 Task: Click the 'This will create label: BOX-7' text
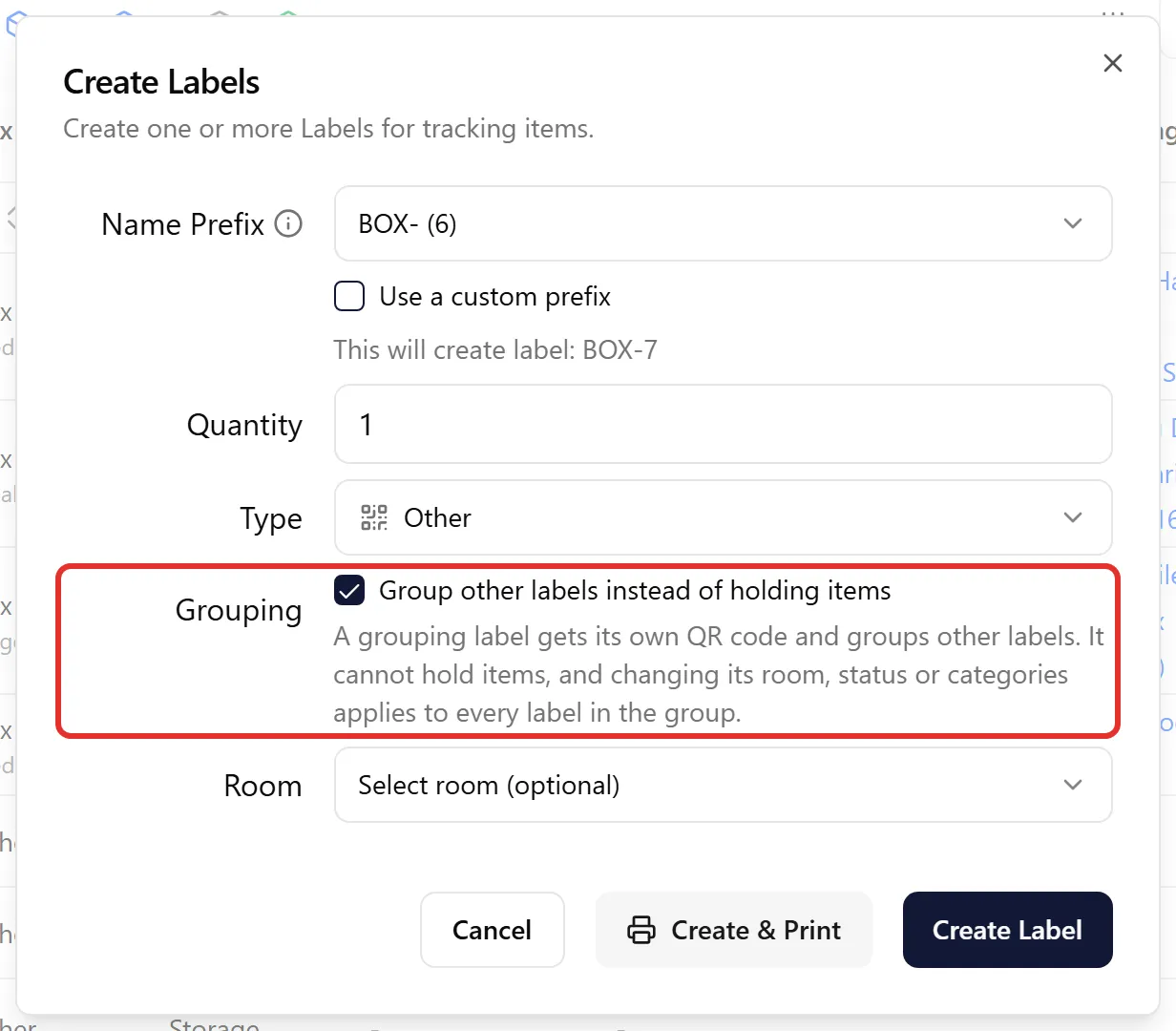[495, 349]
